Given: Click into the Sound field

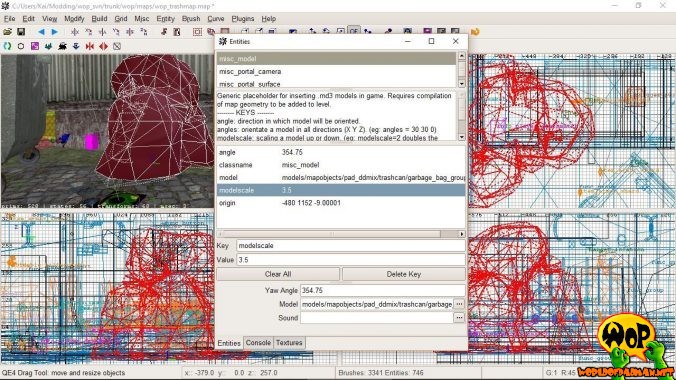Looking at the screenshot, I should point(376,318).
